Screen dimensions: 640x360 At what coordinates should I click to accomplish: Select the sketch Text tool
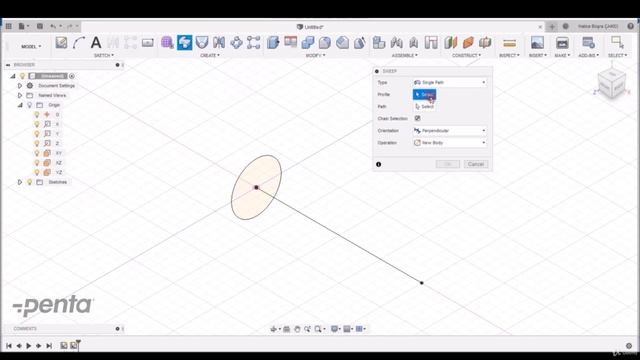[x=96, y=42]
